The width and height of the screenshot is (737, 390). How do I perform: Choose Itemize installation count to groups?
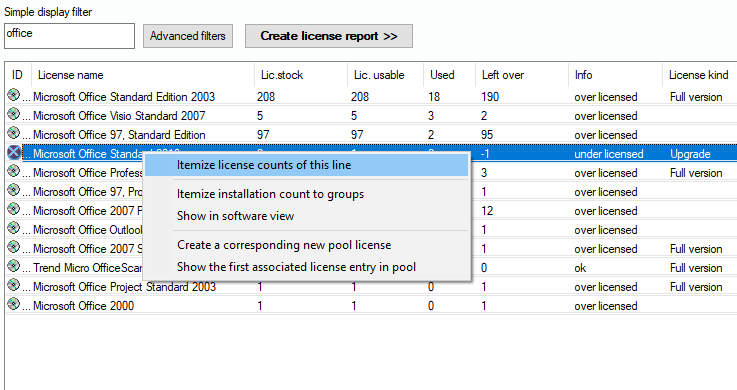(306, 194)
